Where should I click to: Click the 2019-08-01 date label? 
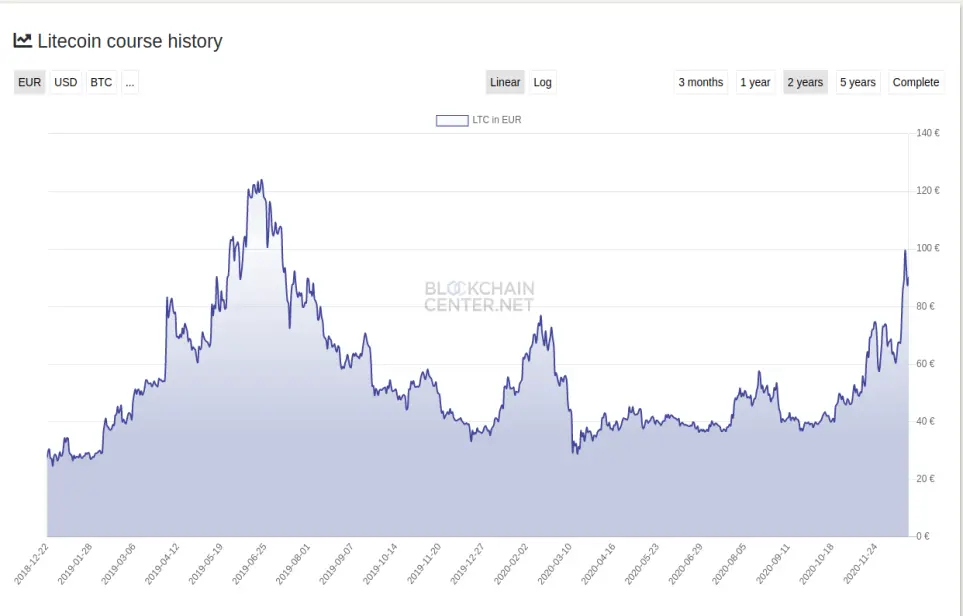[293, 564]
